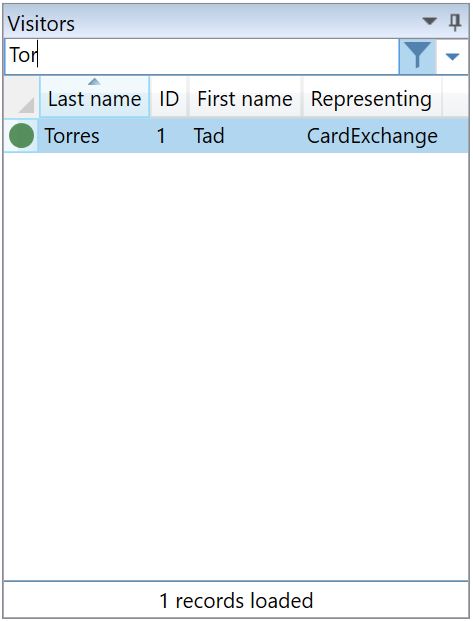Select the CardExchange representing cell
Viewport: 473px width, 621px height.
372,136
